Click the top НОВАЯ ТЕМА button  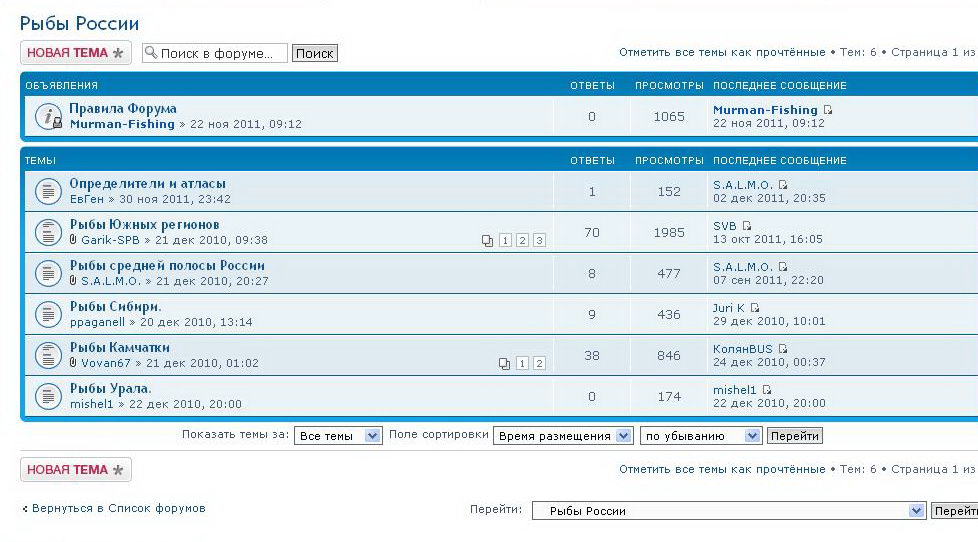tap(75, 53)
